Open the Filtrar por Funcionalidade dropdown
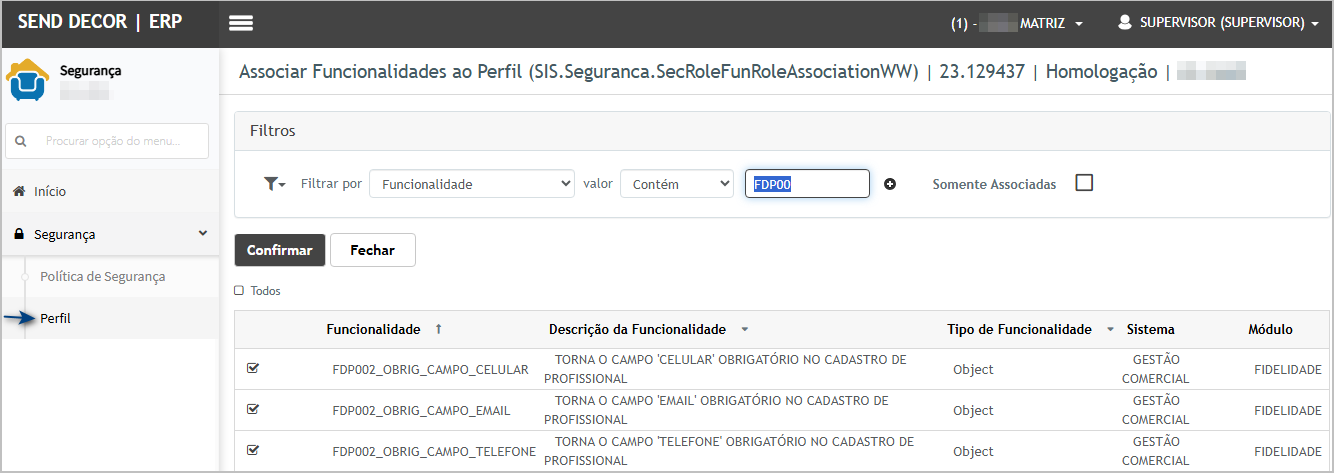This screenshot has width=1334, height=473. tap(471, 184)
